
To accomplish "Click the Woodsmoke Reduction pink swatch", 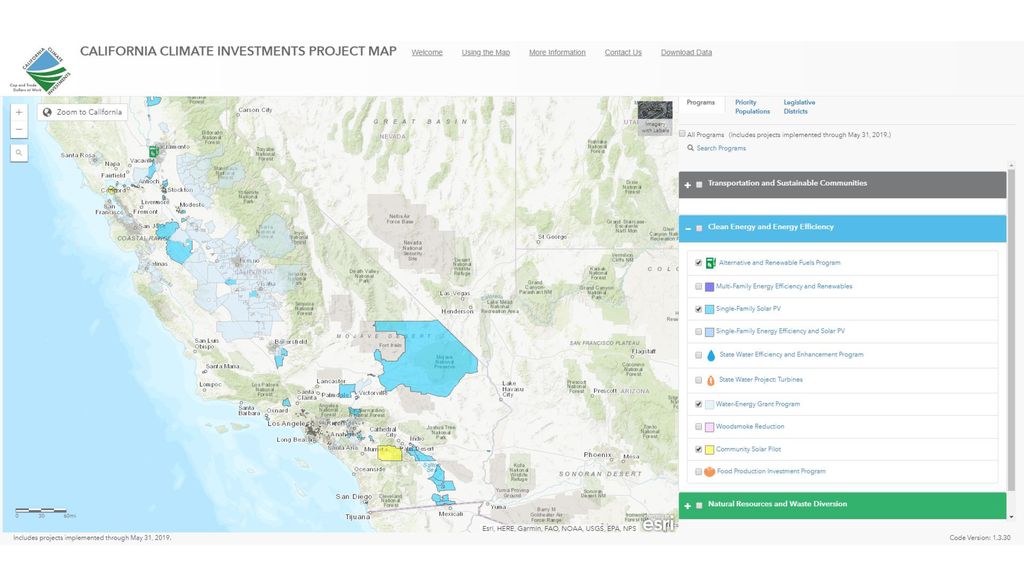I will pyautogui.click(x=709, y=427).
